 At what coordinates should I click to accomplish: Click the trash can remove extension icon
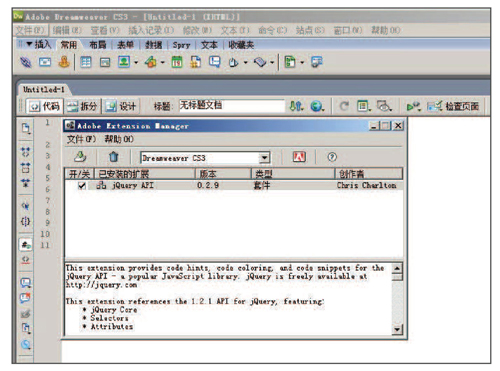tap(113, 157)
